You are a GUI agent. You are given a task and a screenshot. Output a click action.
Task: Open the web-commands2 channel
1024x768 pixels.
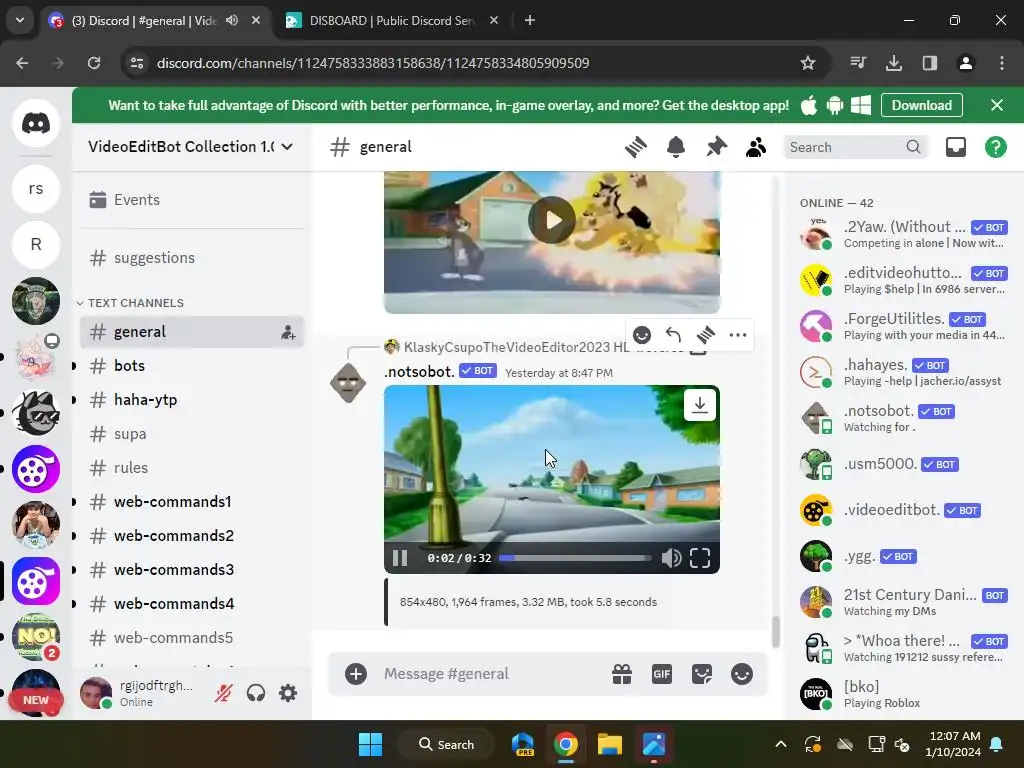pos(192,536)
